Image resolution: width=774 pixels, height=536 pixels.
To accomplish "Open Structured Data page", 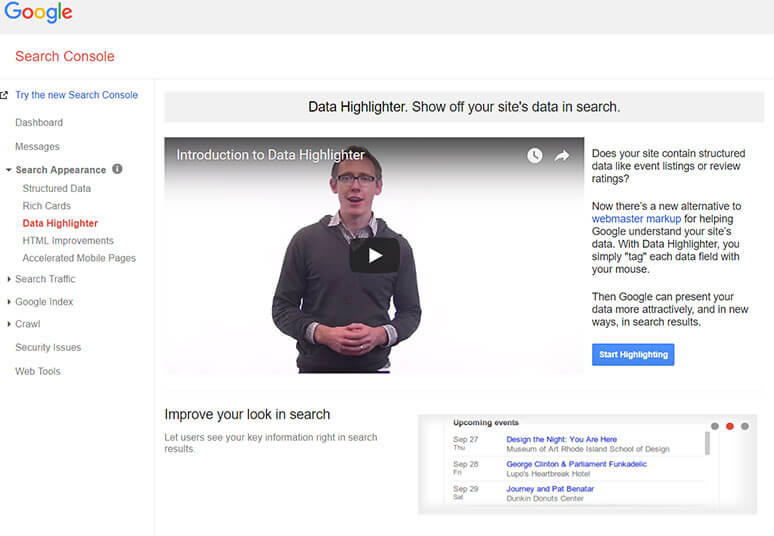I will pyautogui.click(x=57, y=189).
